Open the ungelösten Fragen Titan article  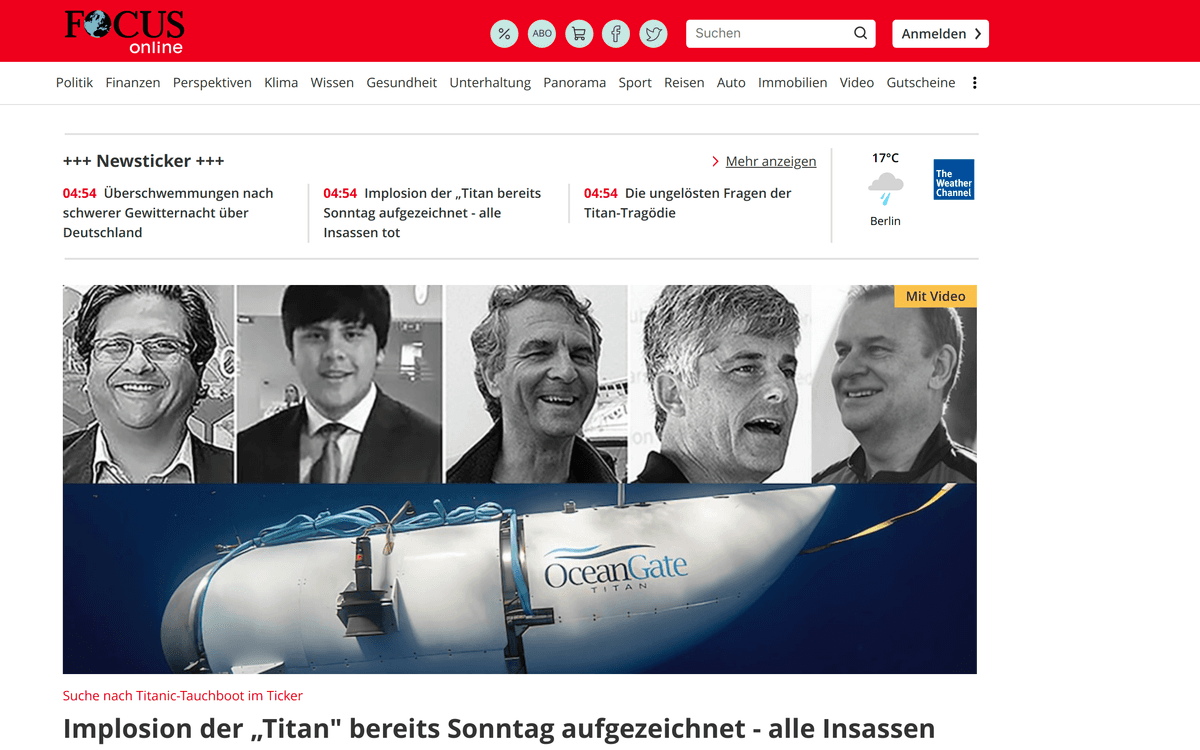click(x=688, y=203)
